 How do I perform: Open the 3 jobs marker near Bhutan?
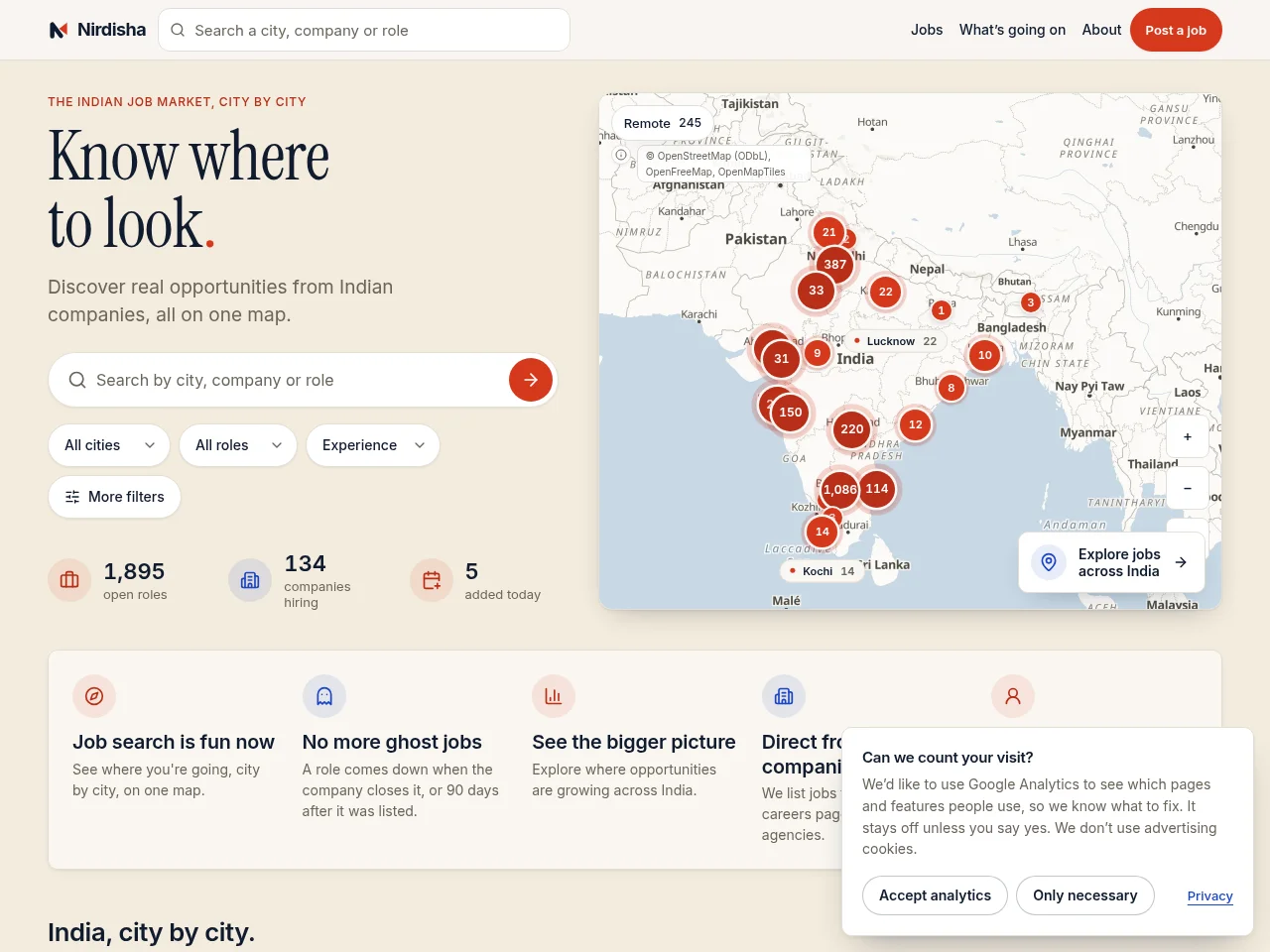[x=1031, y=302]
